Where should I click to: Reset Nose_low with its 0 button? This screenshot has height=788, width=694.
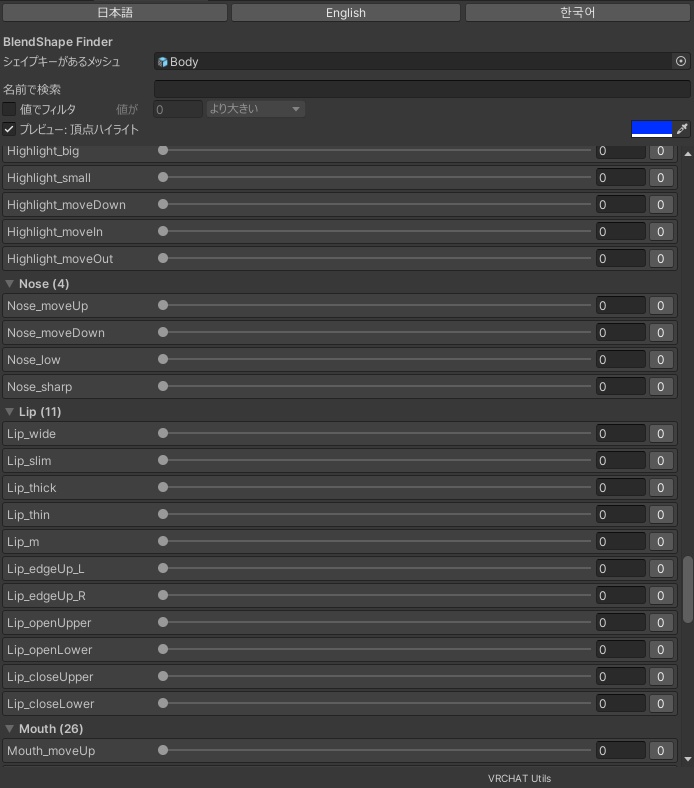tap(661, 360)
